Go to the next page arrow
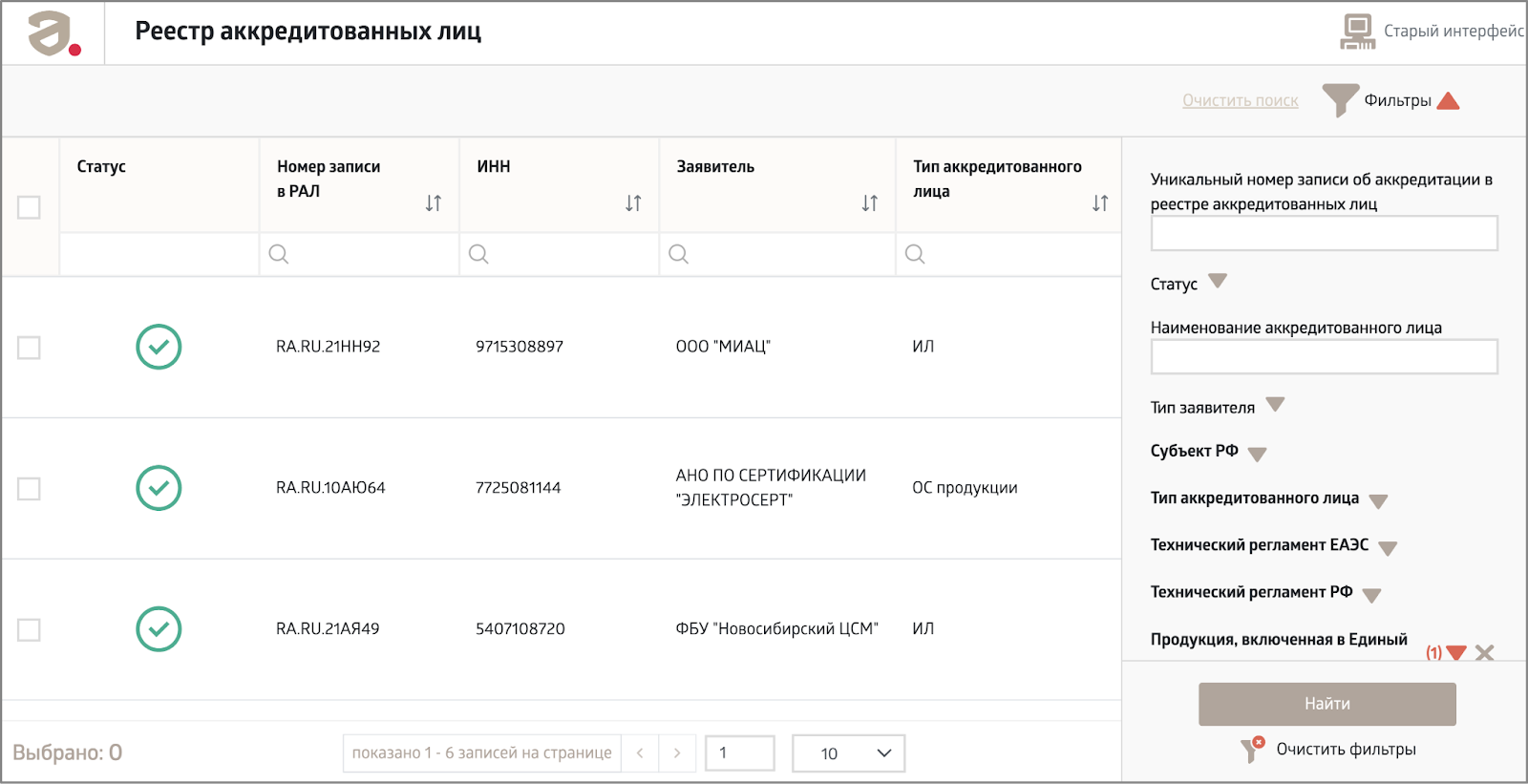The height and width of the screenshot is (784, 1528). click(x=677, y=753)
